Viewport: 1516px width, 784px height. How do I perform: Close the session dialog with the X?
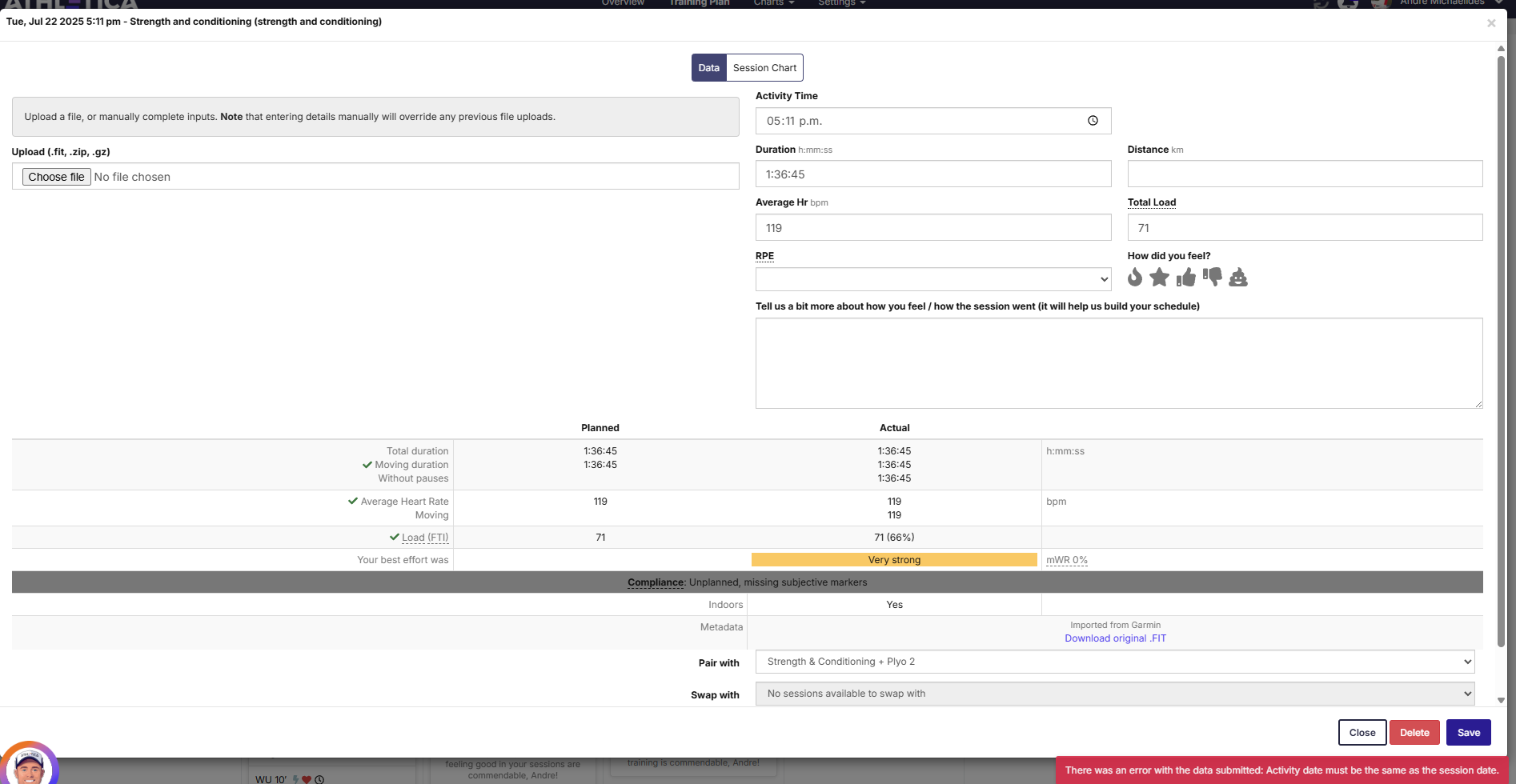[x=1491, y=23]
